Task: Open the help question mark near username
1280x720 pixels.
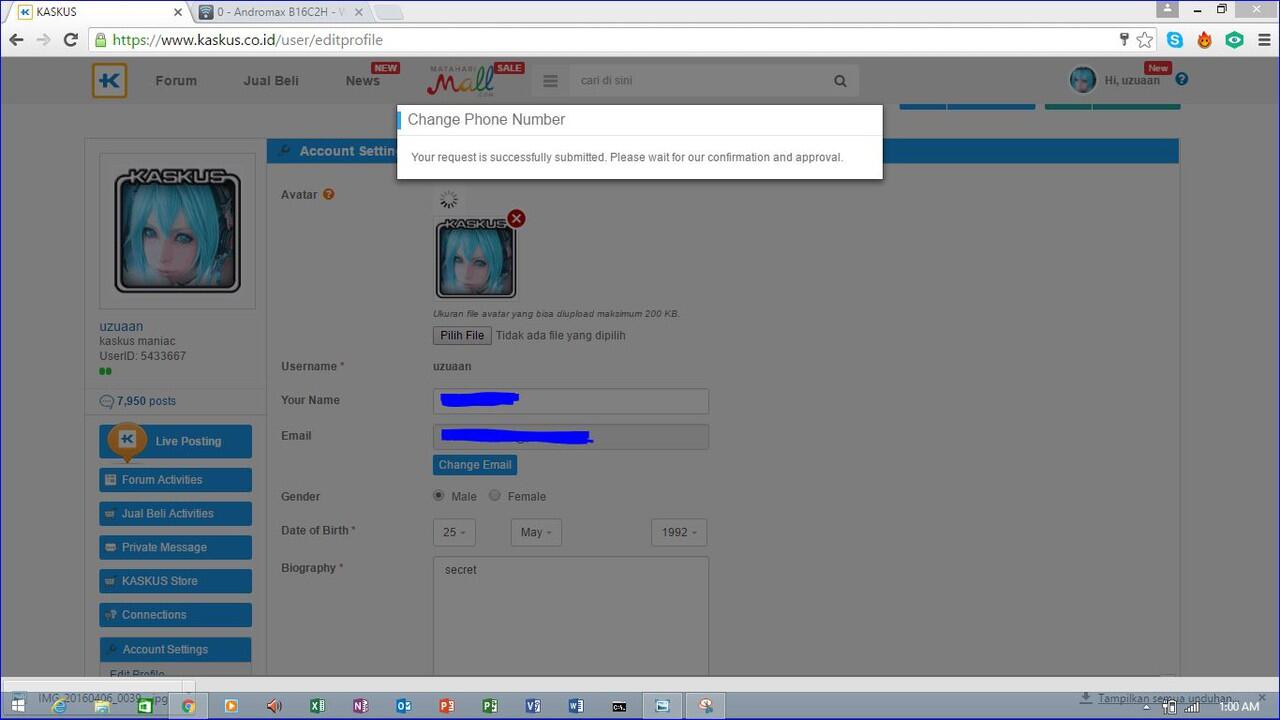Action: pyautogui.click(x=1182, y=79)
